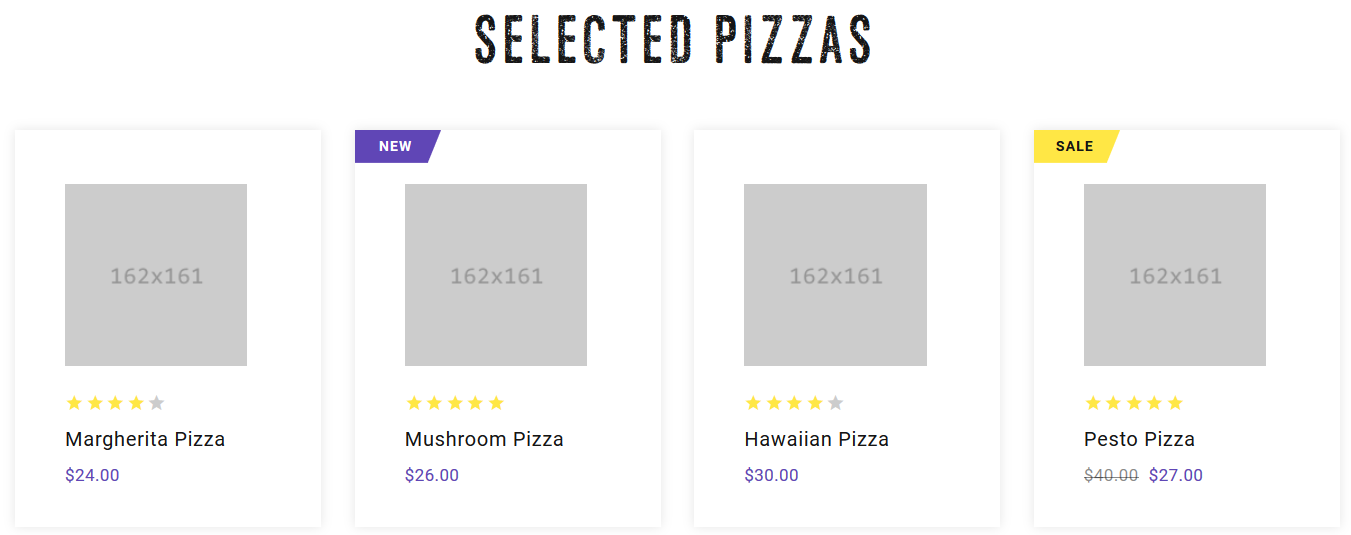
Task: Click the $24.00 price of Margherita Pizza
Action: pyautogui.click(x=92, y=475)
